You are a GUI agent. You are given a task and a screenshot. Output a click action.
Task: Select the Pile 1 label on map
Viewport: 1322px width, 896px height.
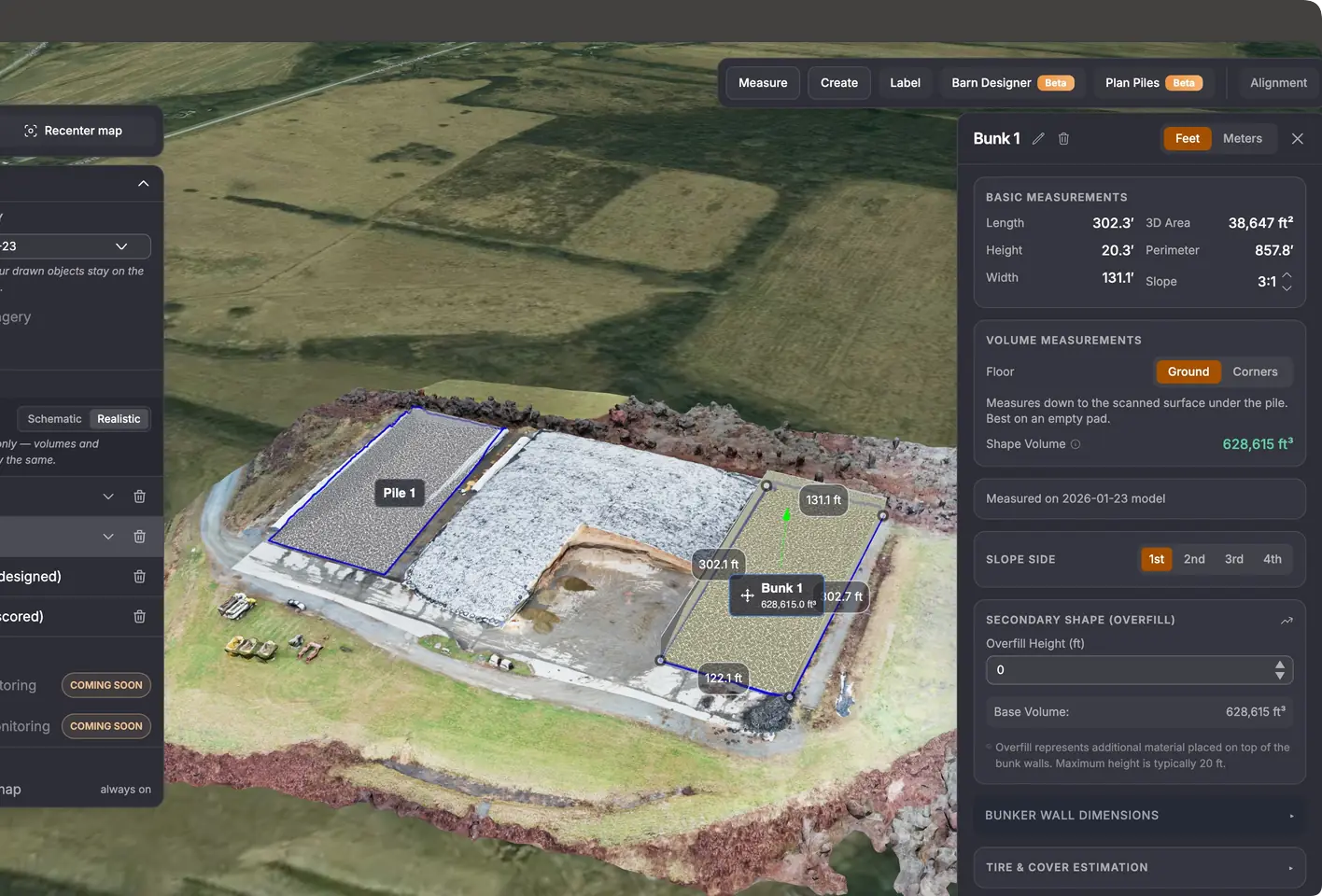(400, 493)
